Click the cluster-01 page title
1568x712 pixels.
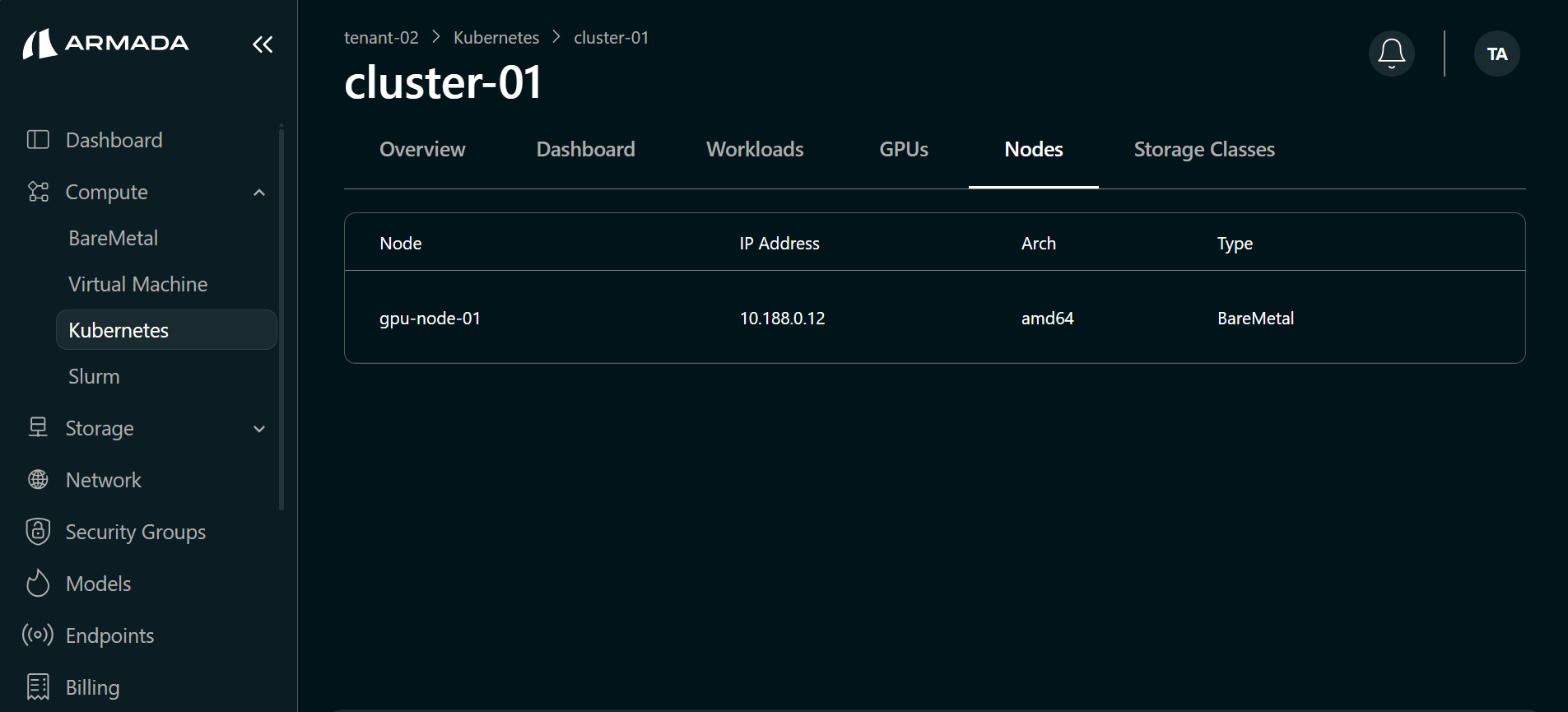click(x=443, y=82)
